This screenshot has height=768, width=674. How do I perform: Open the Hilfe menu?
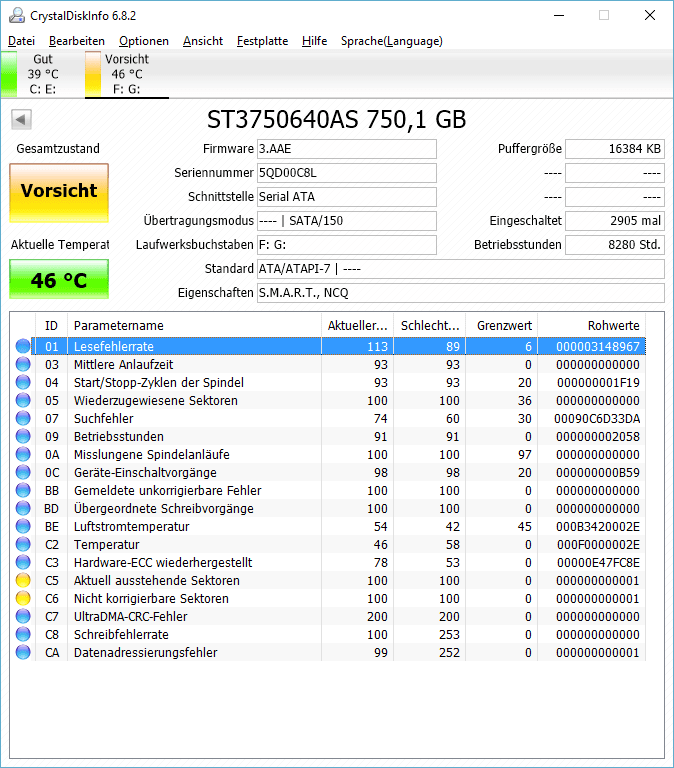click(314, 41)
